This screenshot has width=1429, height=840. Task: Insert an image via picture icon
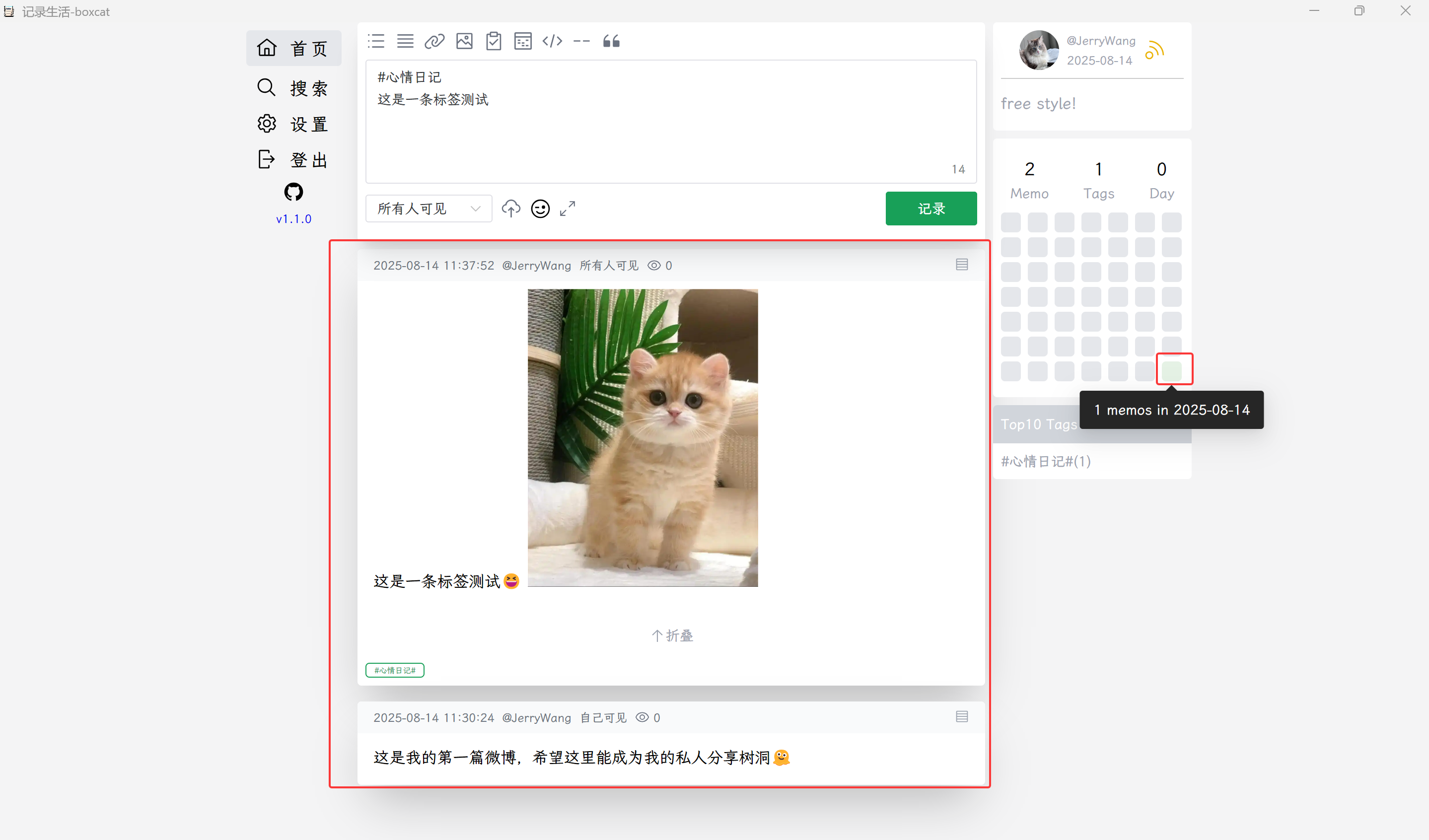tap(464, 41)
